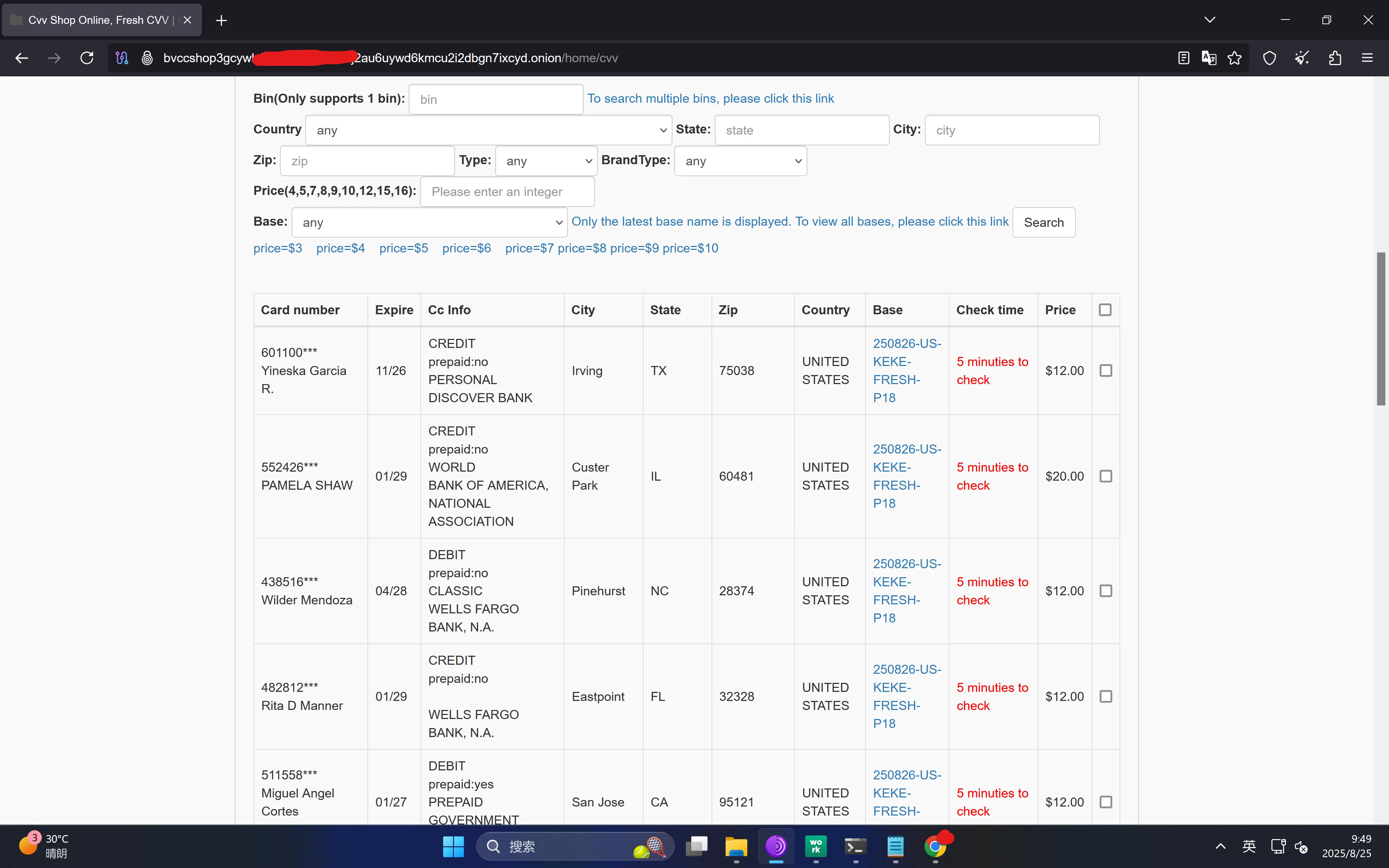Click the bin input field

point(496,99)
